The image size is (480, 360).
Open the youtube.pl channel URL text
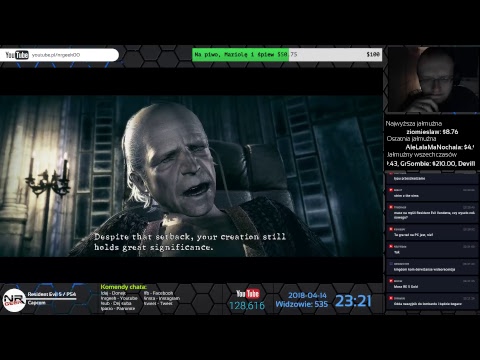(56, 55)
